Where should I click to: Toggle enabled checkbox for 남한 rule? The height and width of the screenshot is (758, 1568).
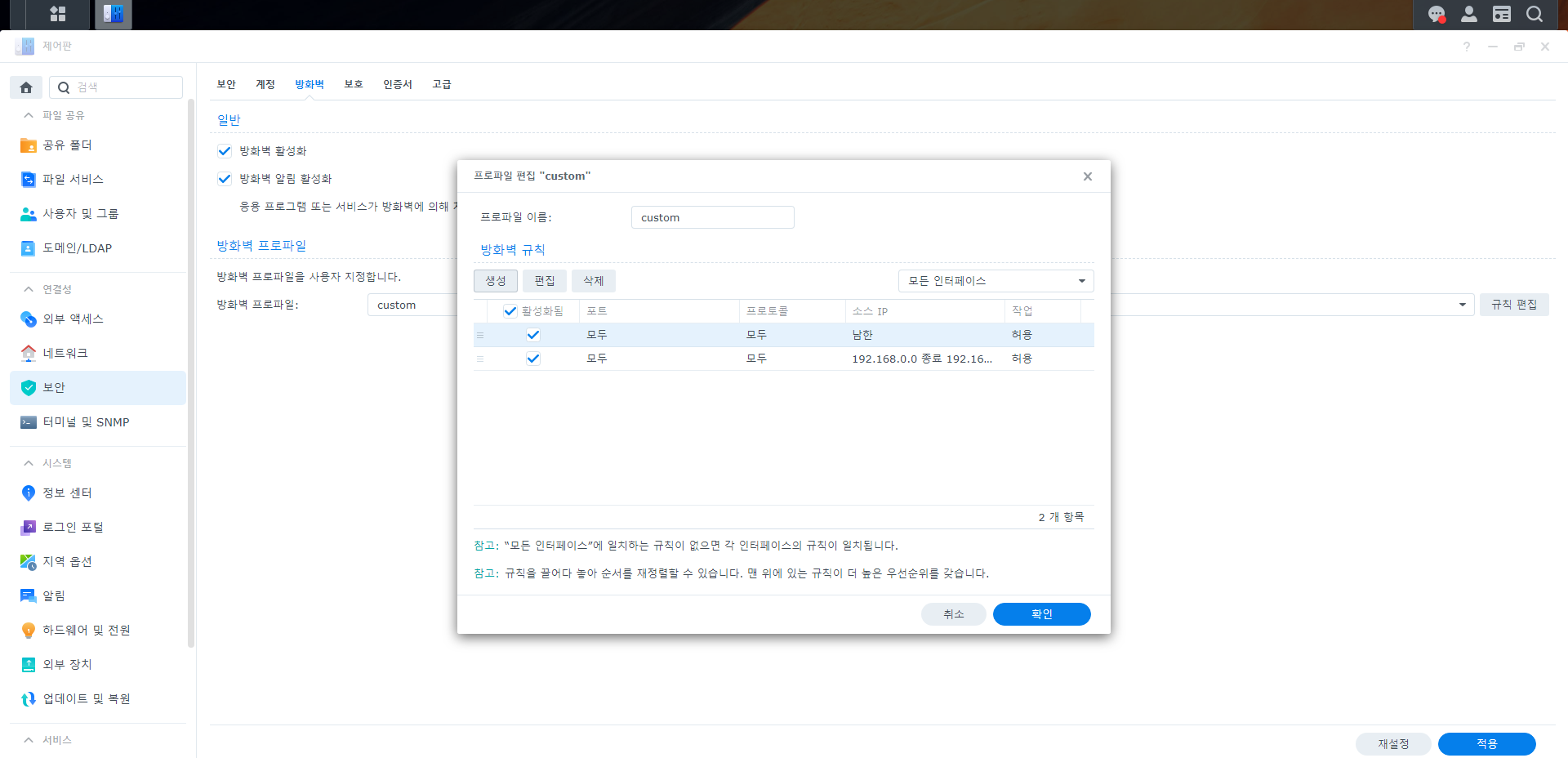533,335
